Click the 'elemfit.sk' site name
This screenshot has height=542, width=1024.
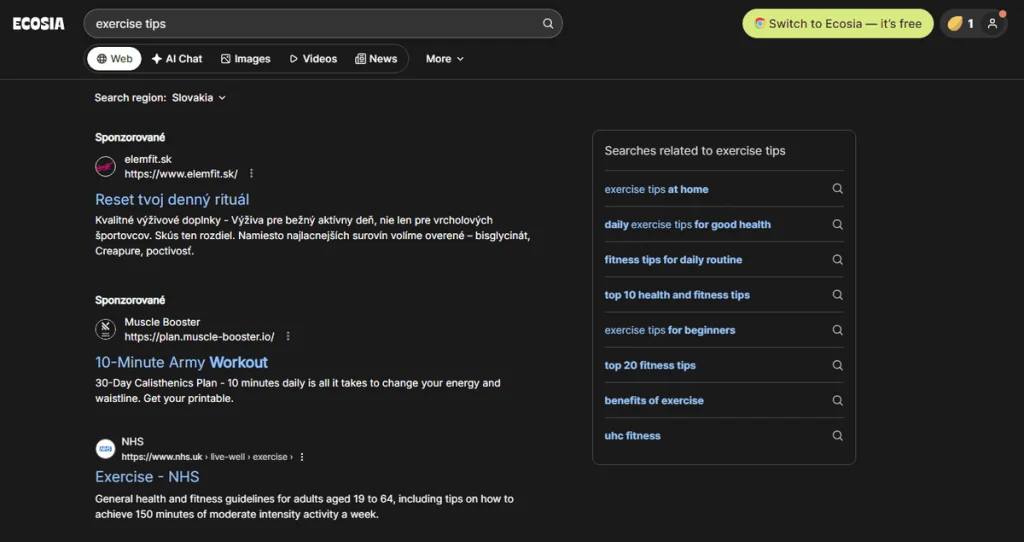coord(148,159)
